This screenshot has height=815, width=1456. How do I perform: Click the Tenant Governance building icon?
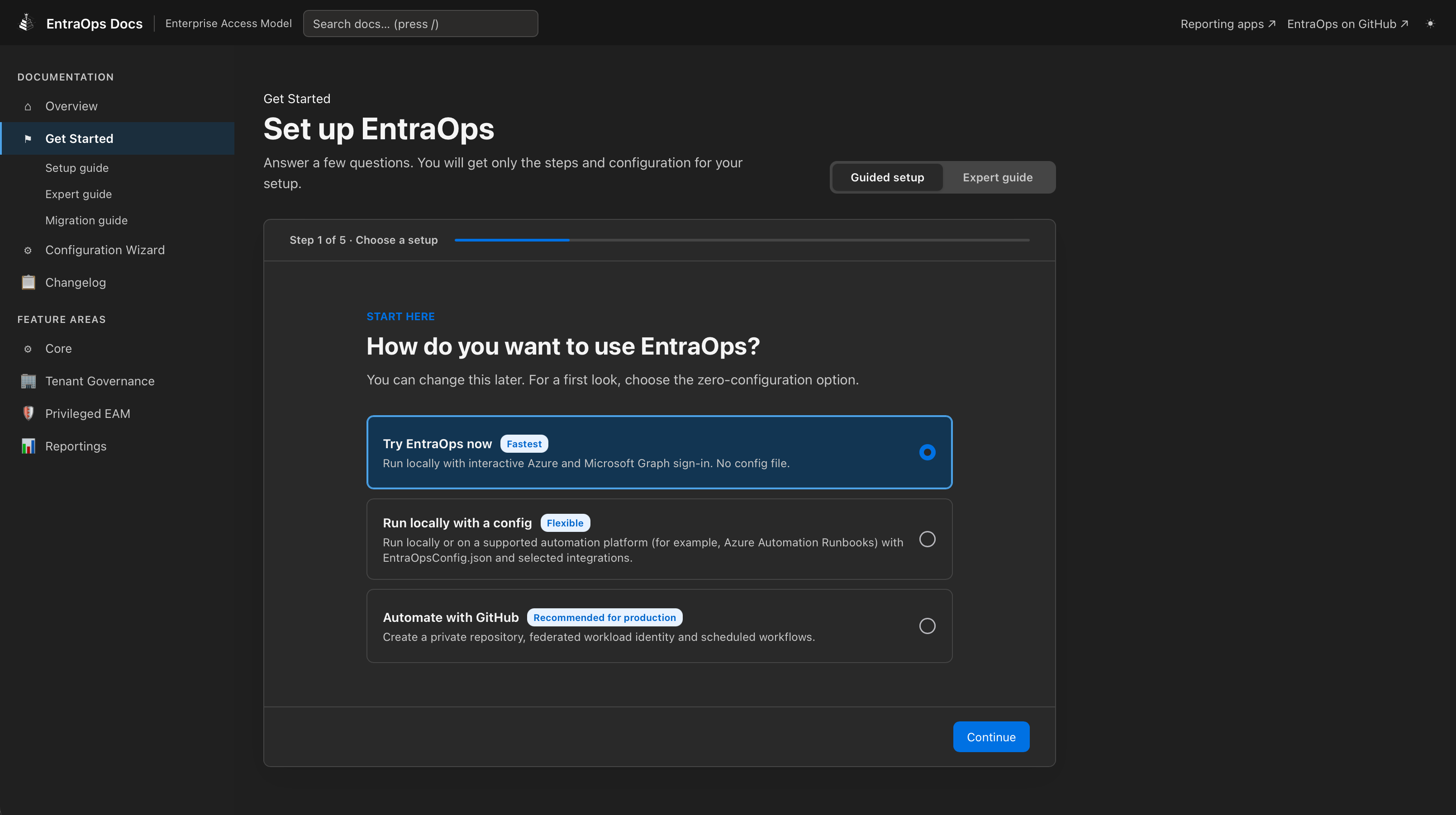pos(28,381)
